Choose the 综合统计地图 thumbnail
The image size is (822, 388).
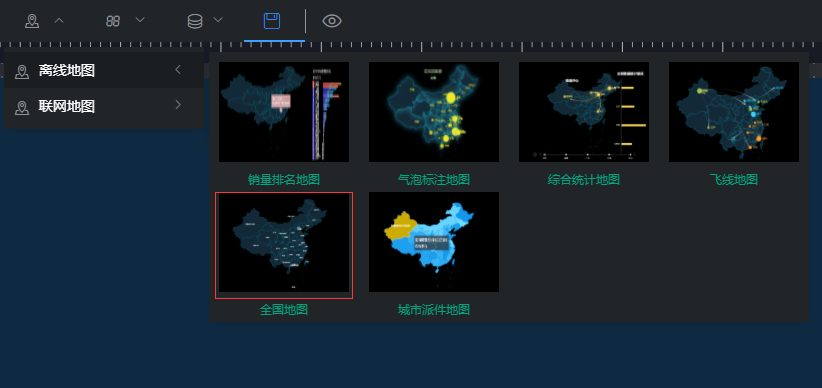pyautogui.click(x=583, y=112)
